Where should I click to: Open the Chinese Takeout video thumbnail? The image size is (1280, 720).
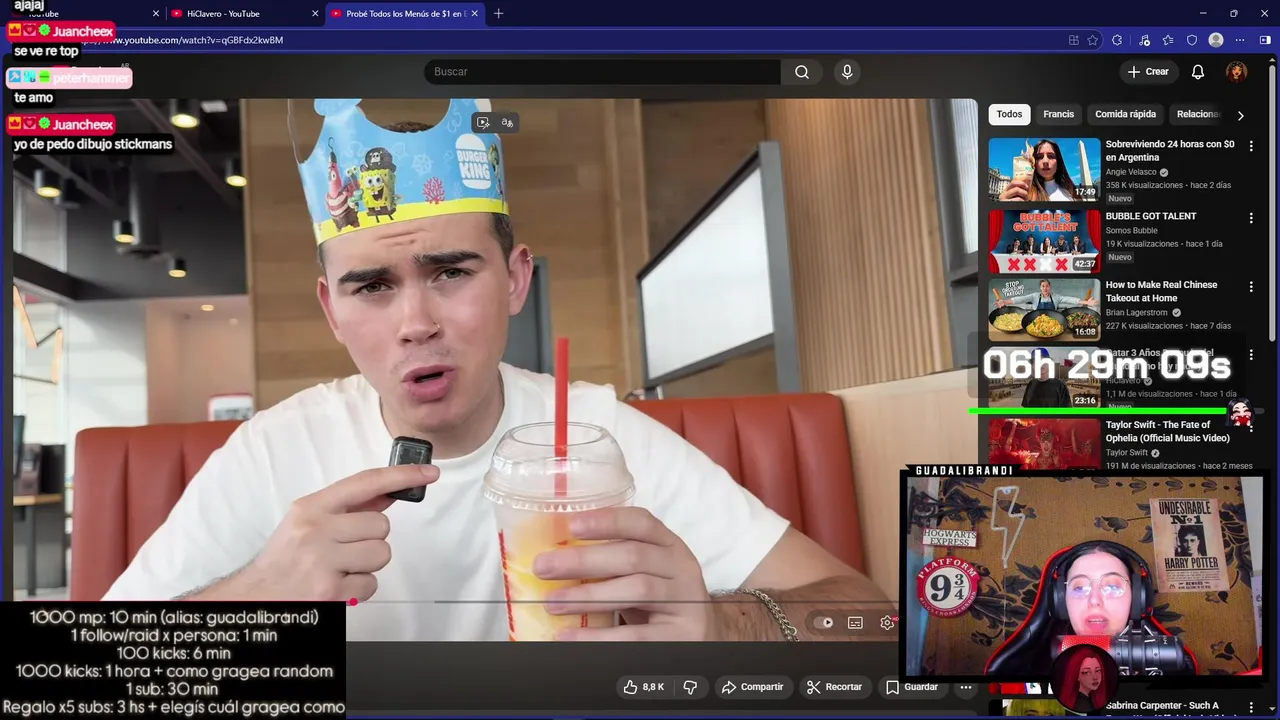[1044, 310]
